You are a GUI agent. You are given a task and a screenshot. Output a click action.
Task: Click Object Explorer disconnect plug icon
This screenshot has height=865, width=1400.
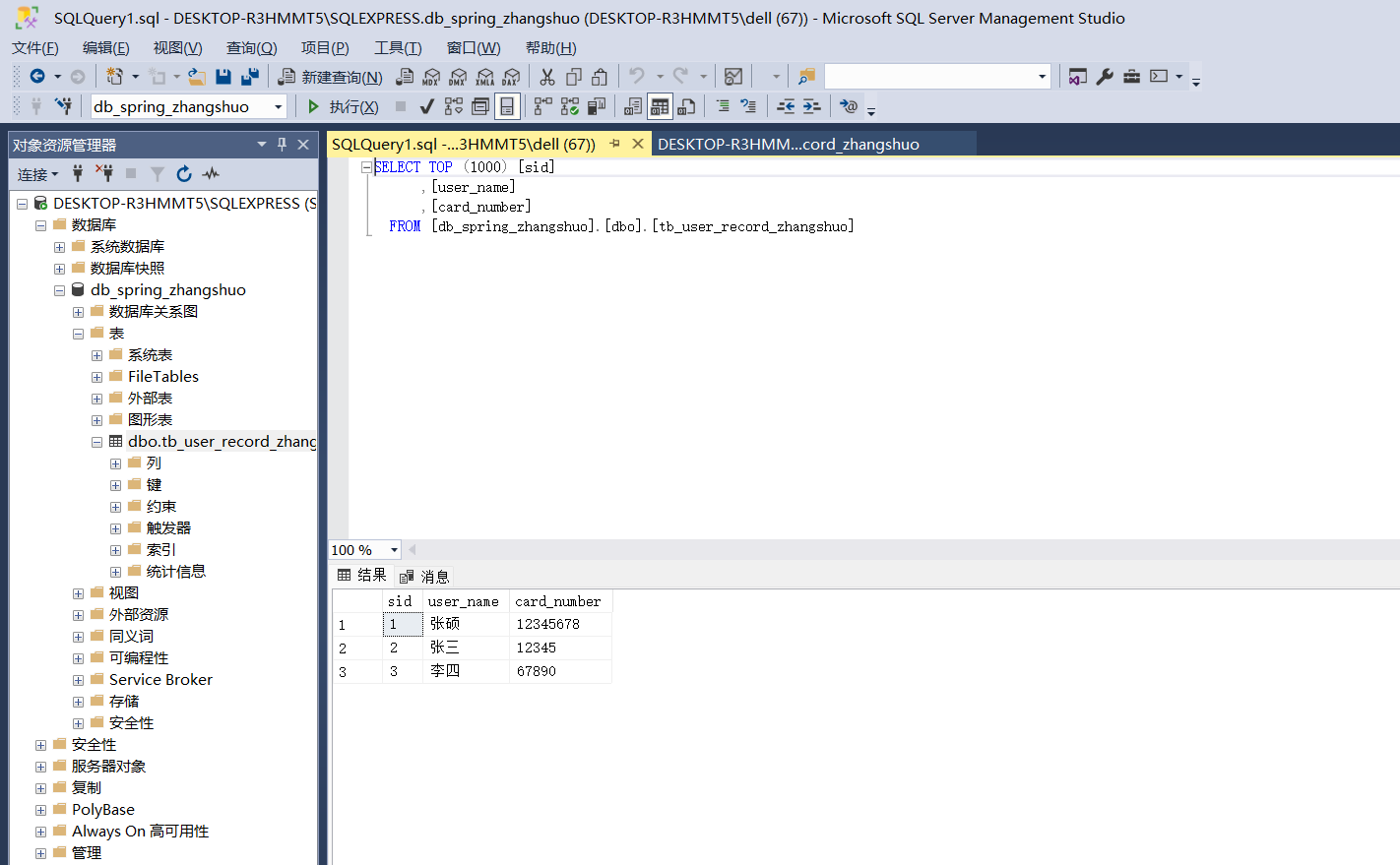pos(104,174)
